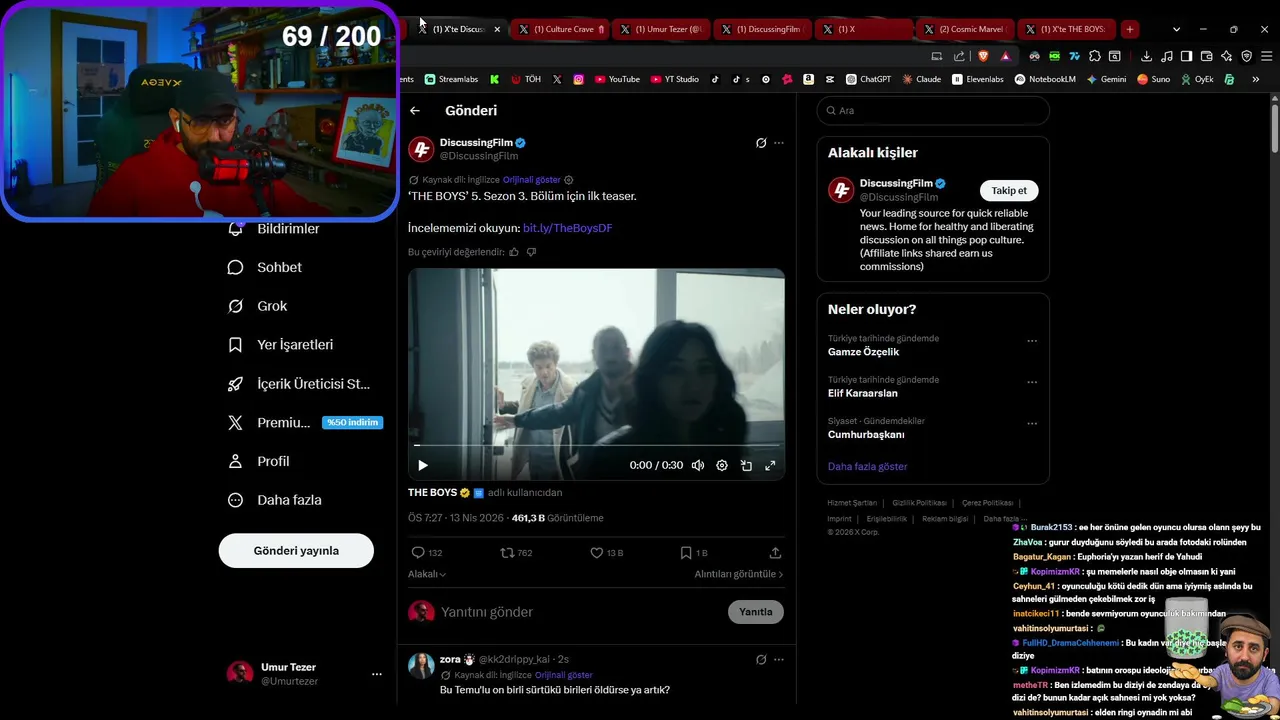
Task: Open the ChatGPT bookmark
Action: tap(868, 79)
